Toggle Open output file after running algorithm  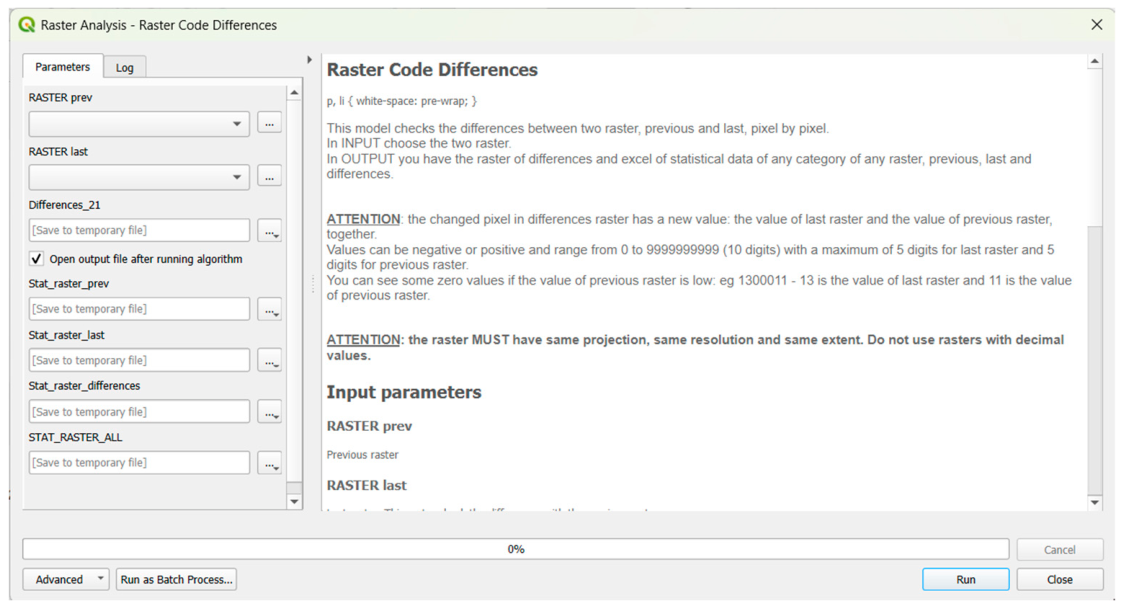click(36, 259)
